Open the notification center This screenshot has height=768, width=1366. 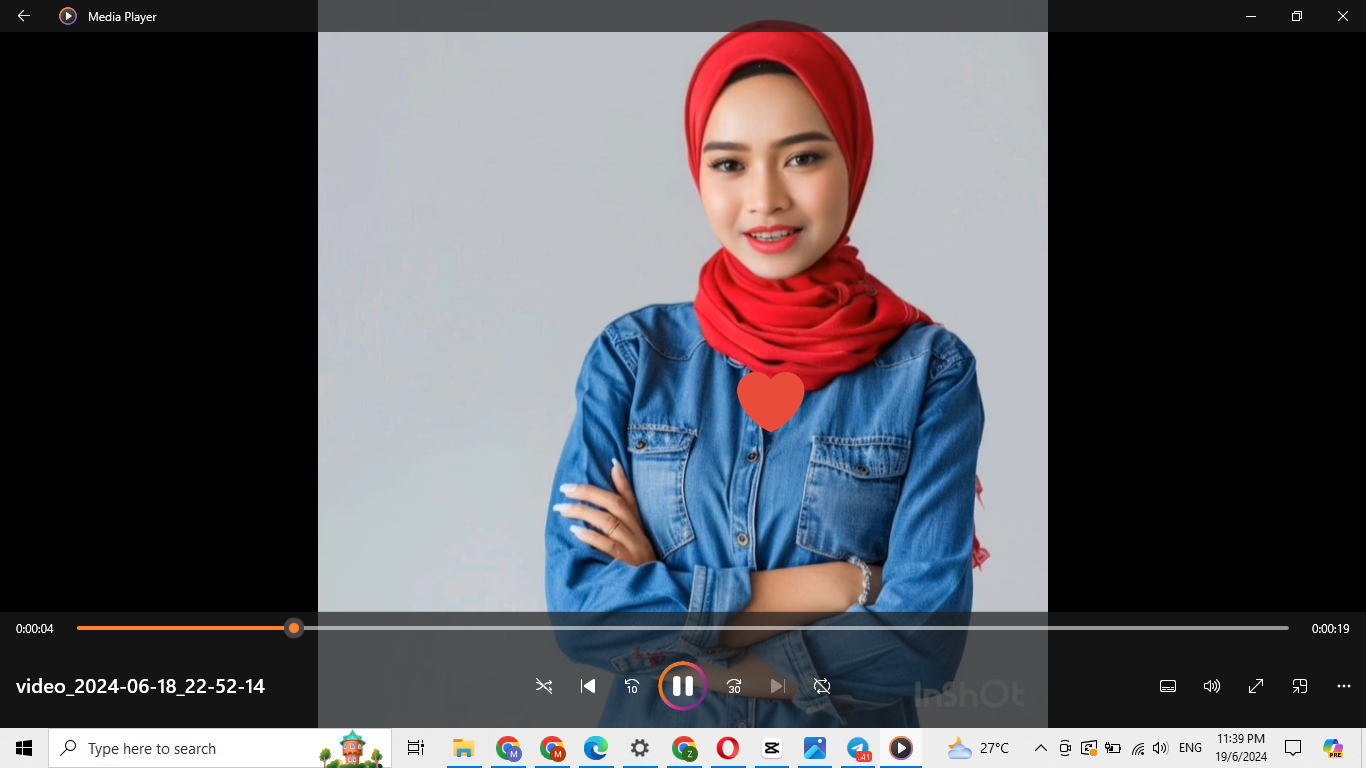pos(1293,748)
